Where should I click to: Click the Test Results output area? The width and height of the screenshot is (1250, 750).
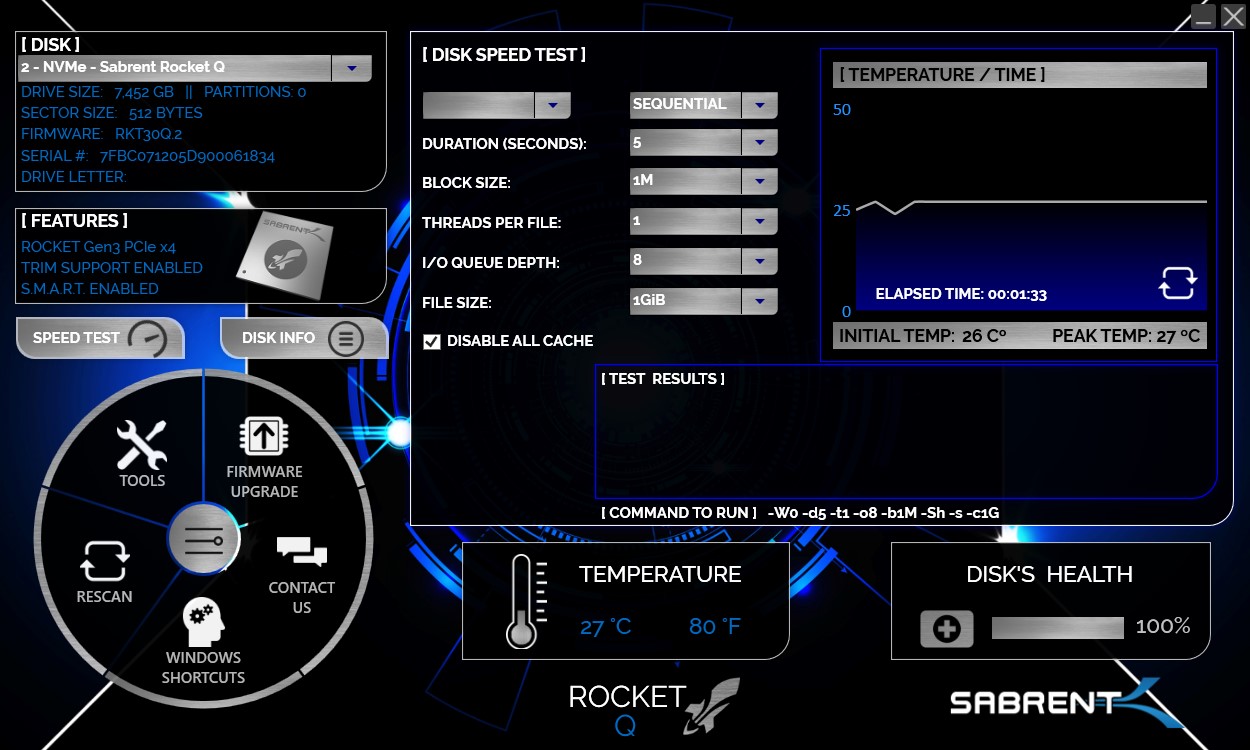tap(906, 432)
